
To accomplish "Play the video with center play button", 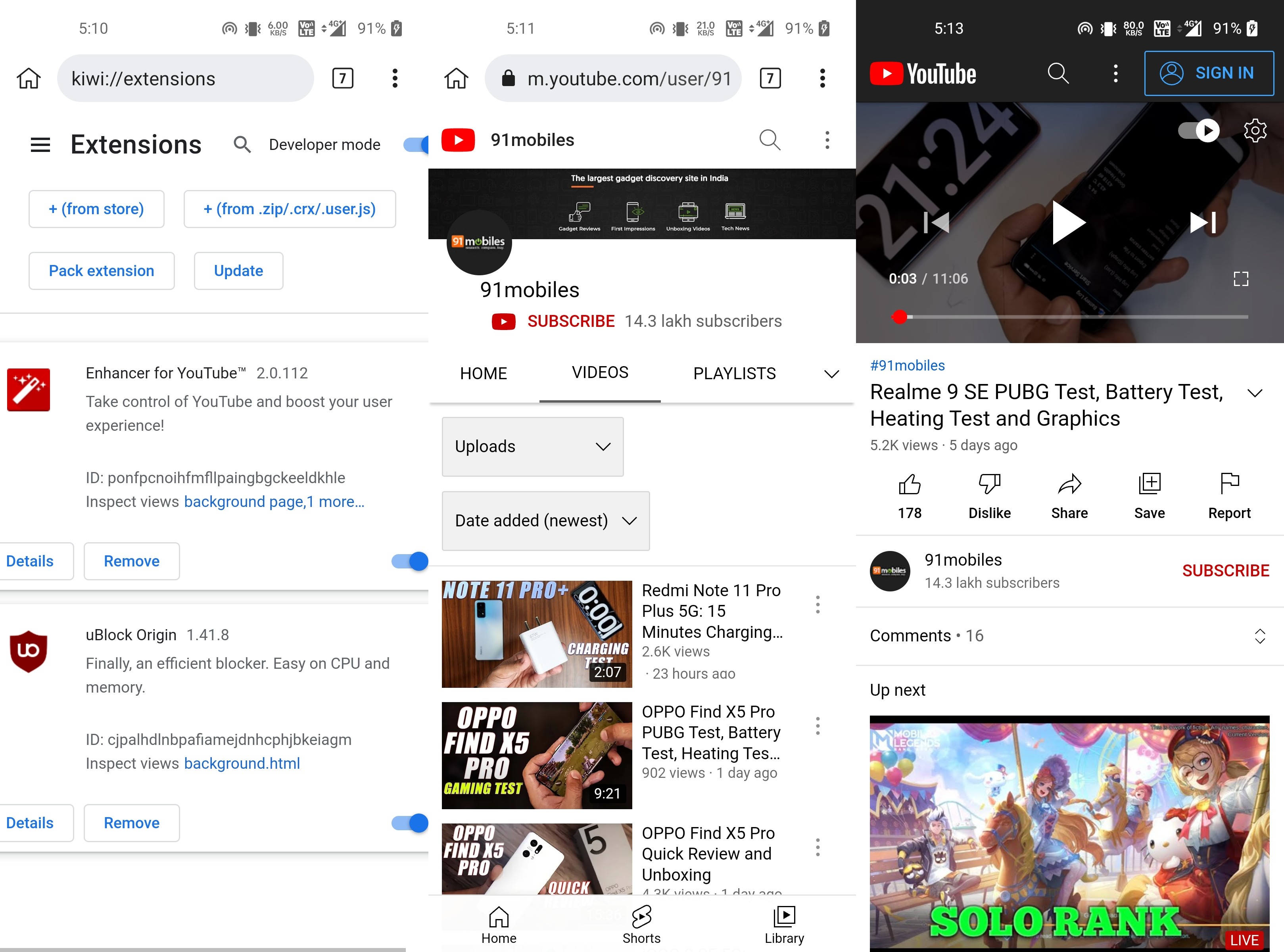I will [x=1069, y=222].
